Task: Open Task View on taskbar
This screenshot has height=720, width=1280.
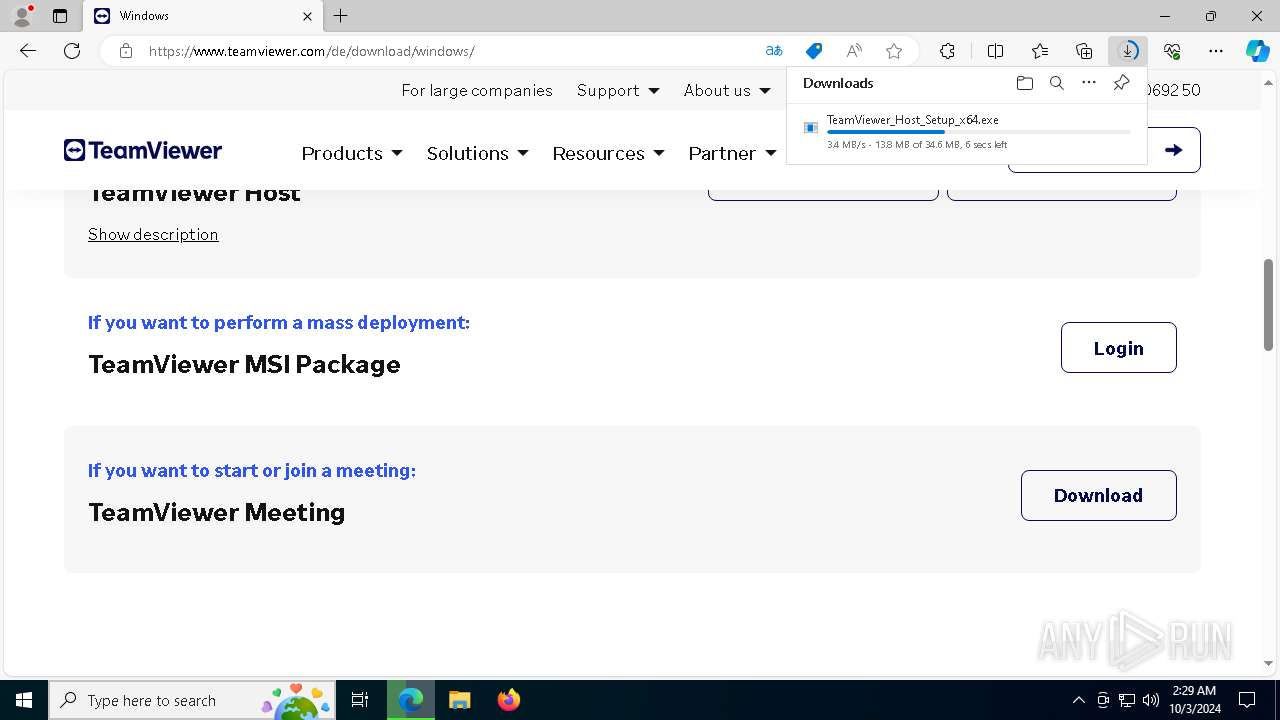Action: 360,700
